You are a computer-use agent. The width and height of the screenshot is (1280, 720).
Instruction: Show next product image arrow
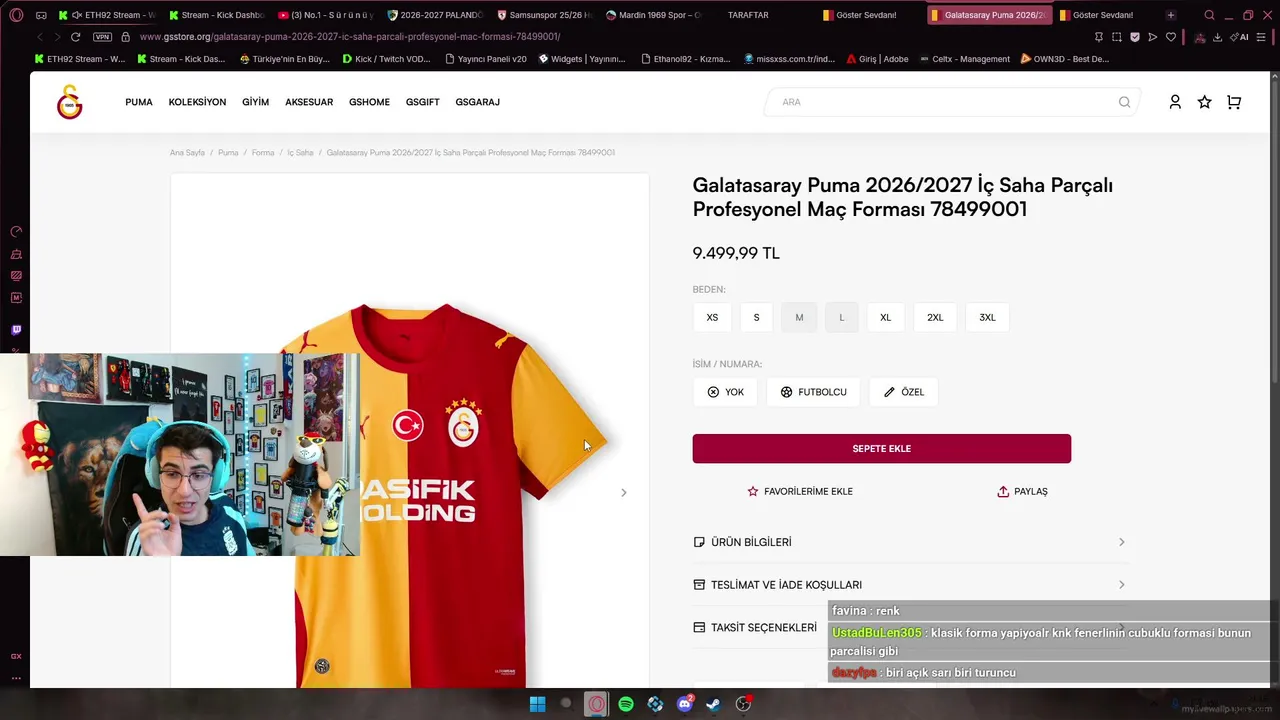[623, 492]
